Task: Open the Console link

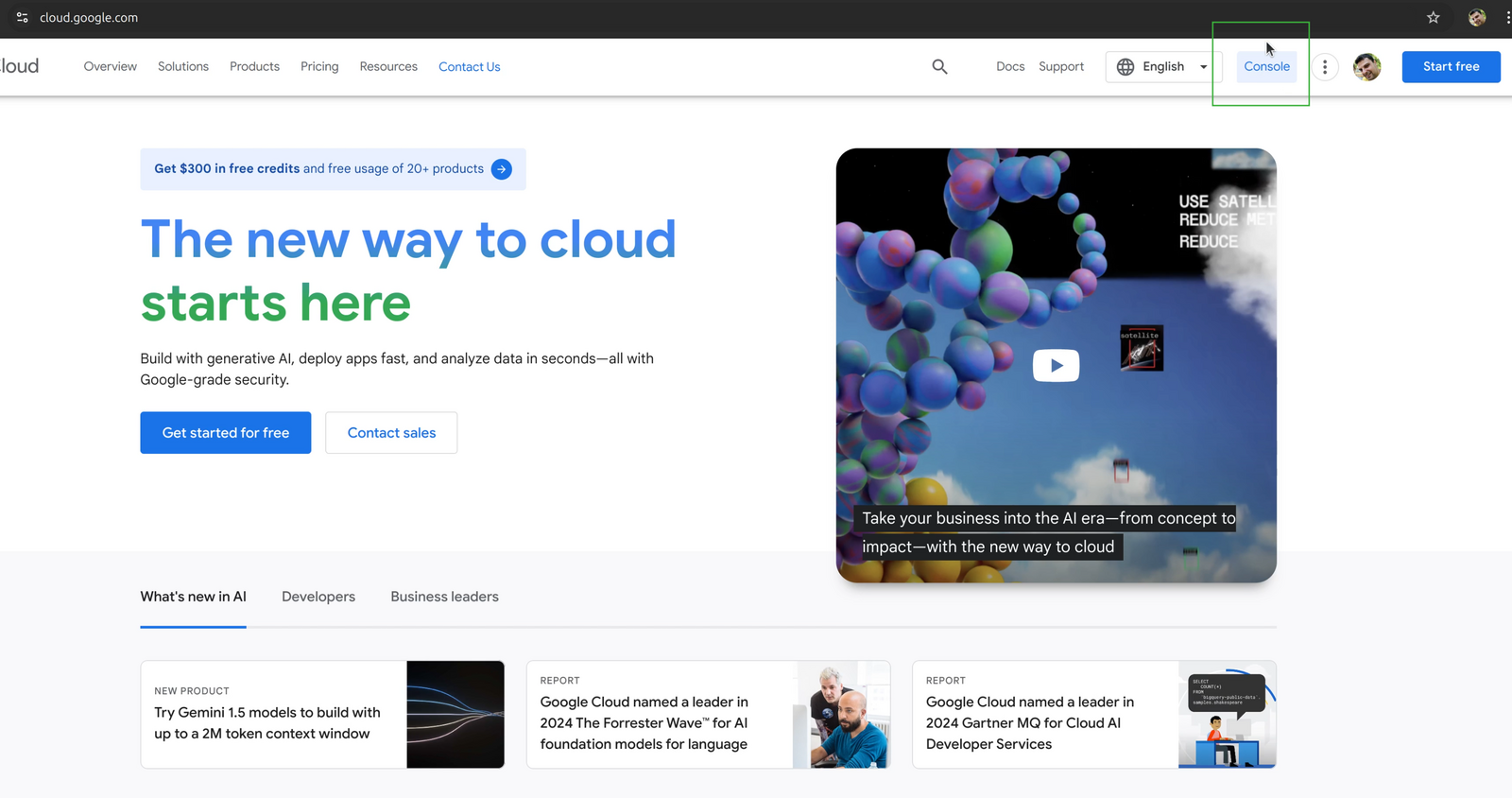Action: tap(1266, 67)
